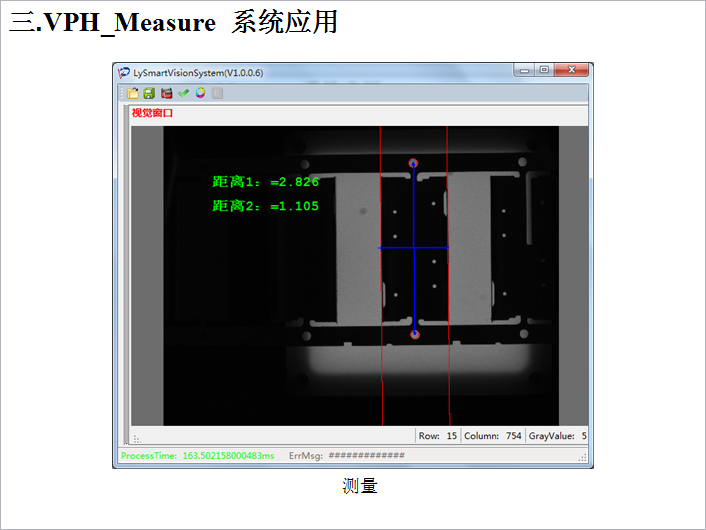Image resolution: width=706 pixels, height=530 pixels.
Task: Click the green checkmark toolbar icon
Action: (183, 93)
